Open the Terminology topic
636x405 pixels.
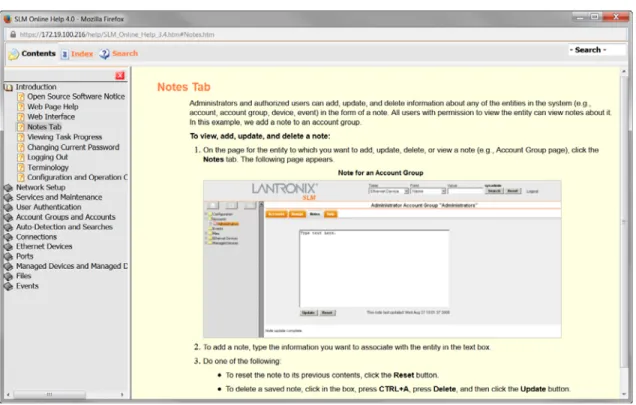pyautogui.click(x=48, y=167)
